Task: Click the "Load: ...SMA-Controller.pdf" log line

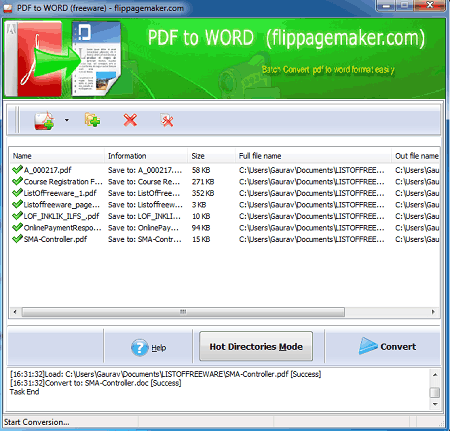Action: tap(165, 374)
